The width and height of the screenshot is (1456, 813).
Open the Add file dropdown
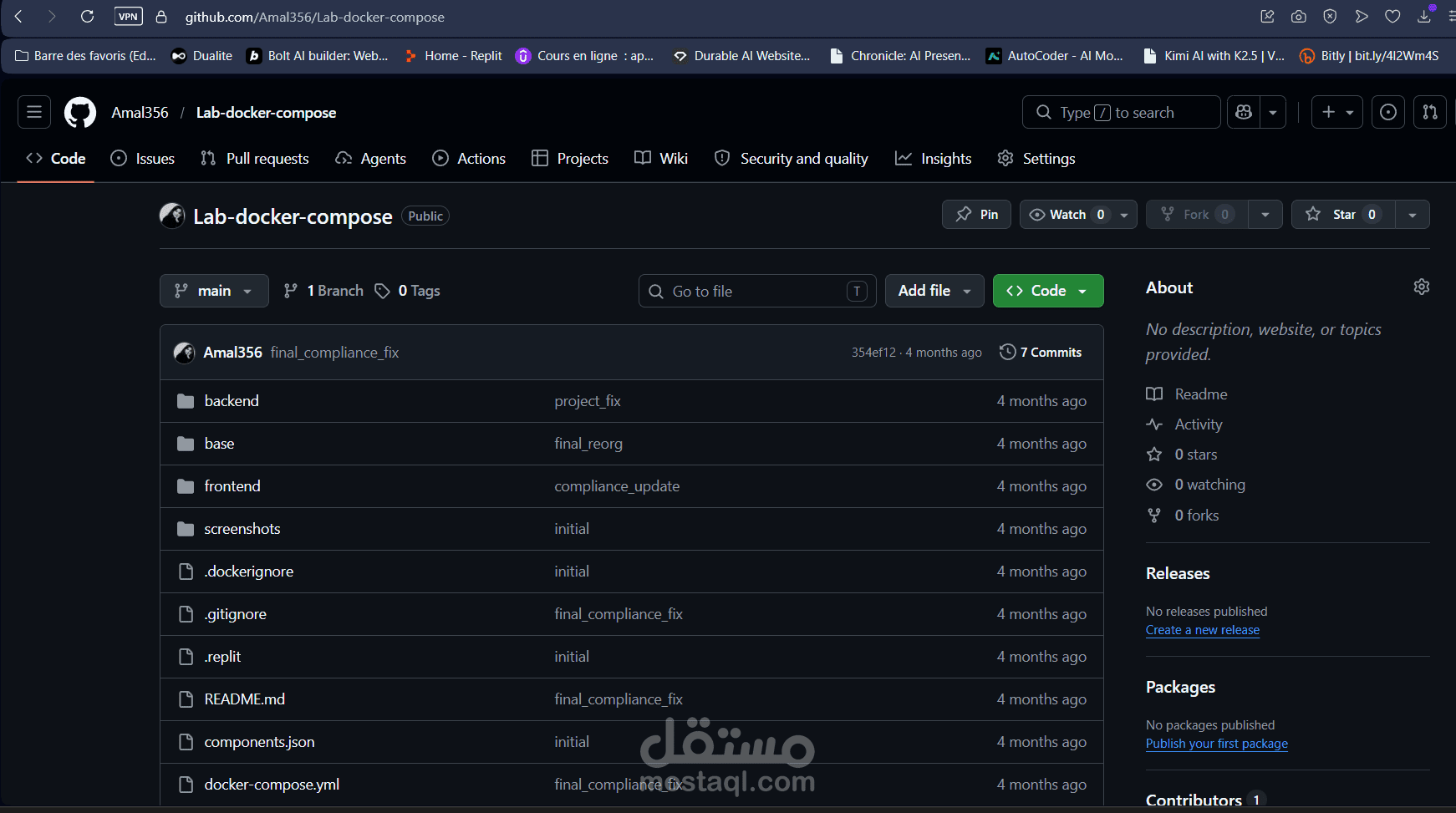pyautogui.click(x=934, y=291)
